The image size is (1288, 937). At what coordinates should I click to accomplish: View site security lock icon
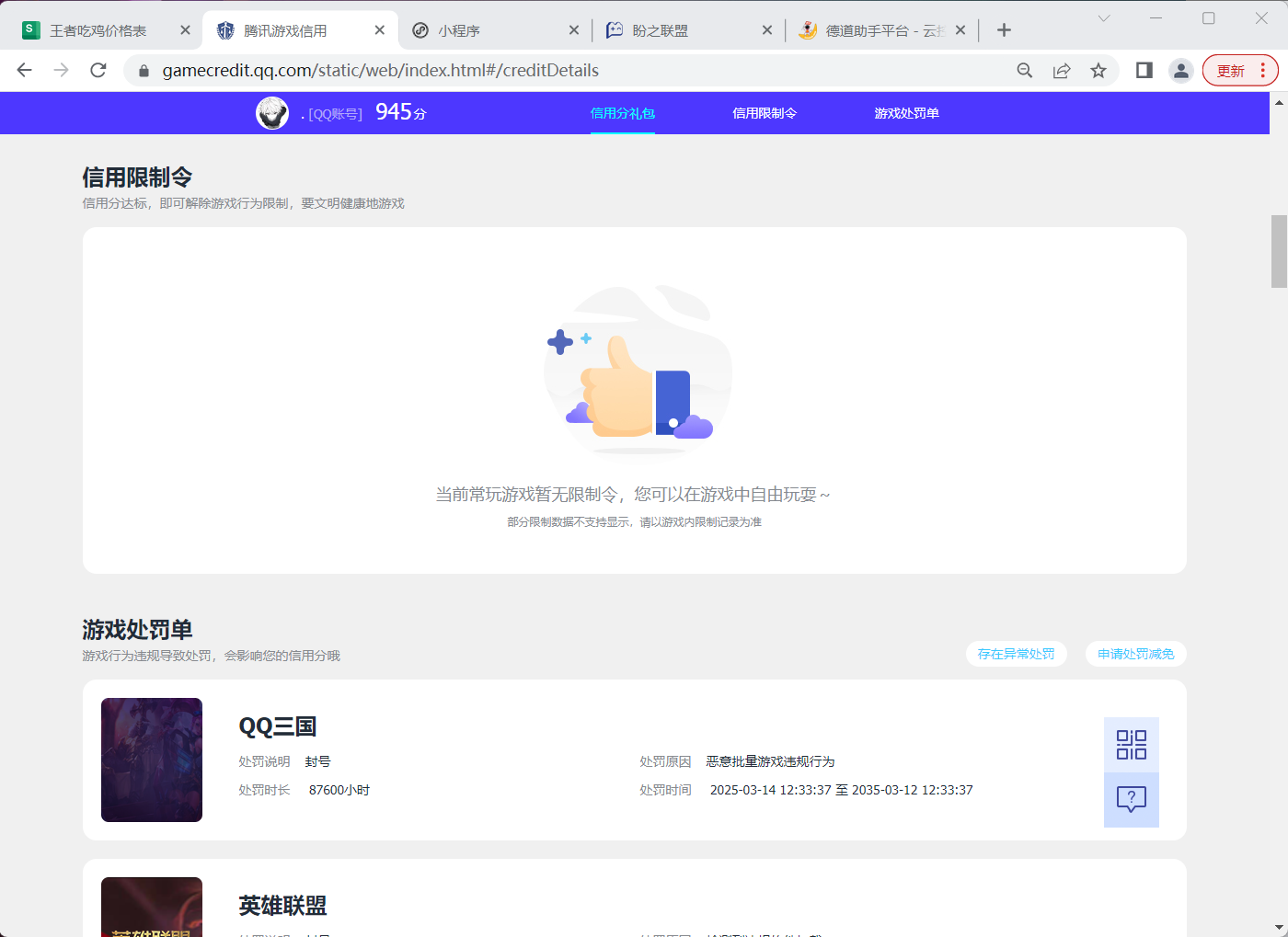tap(144, 71)
